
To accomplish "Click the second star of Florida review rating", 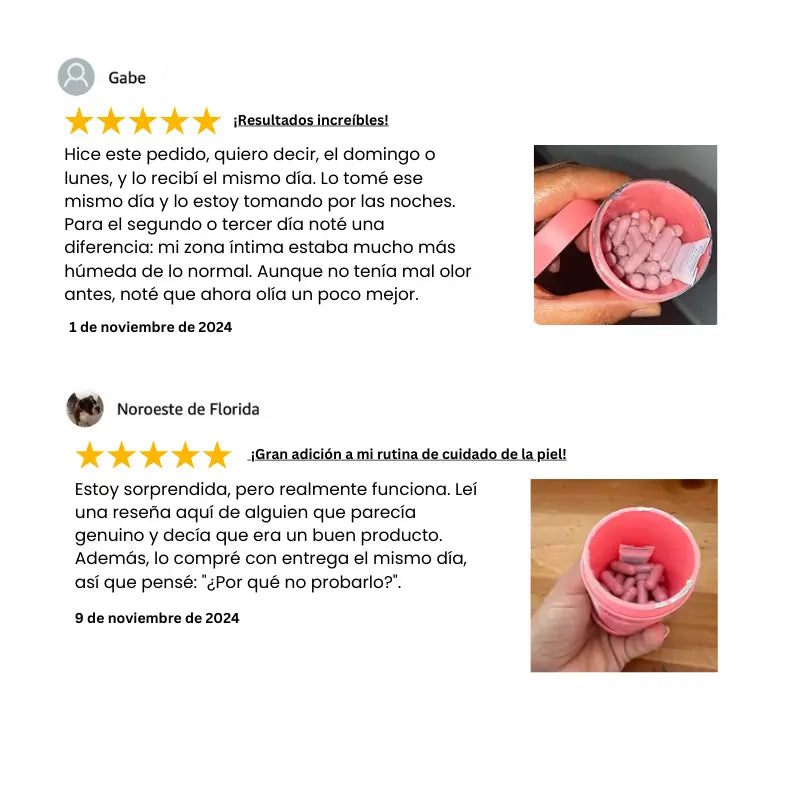I will pos(121,455).
